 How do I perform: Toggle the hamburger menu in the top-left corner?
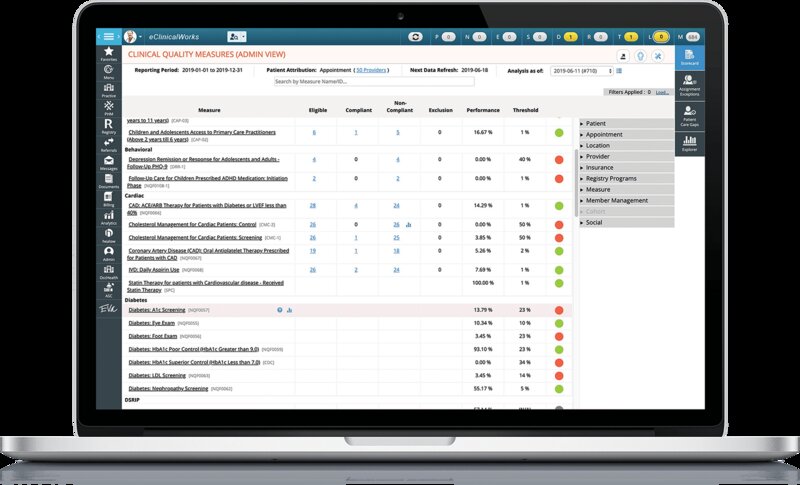[109, 37]
